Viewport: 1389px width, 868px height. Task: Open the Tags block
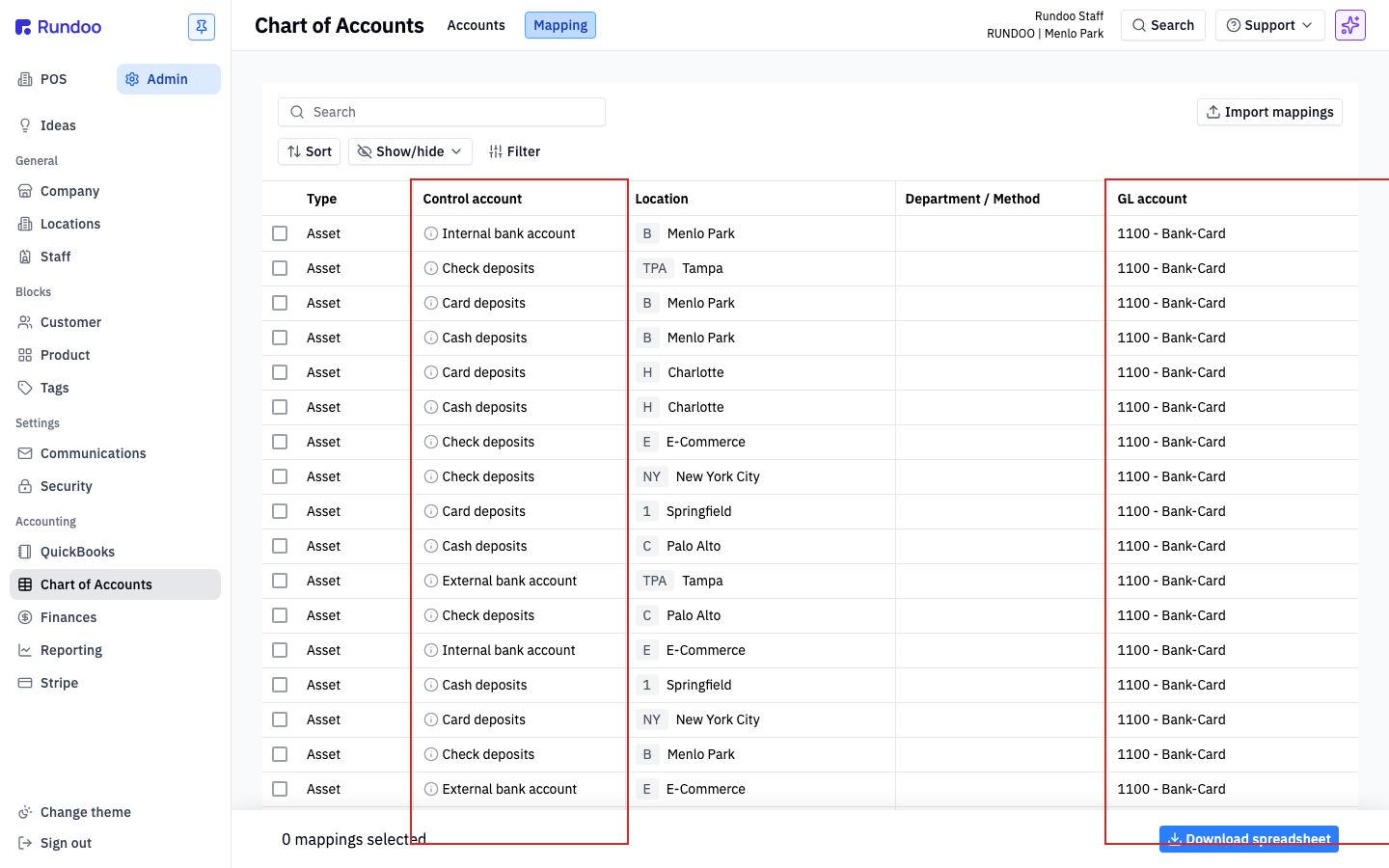click(x=115, y=388)
